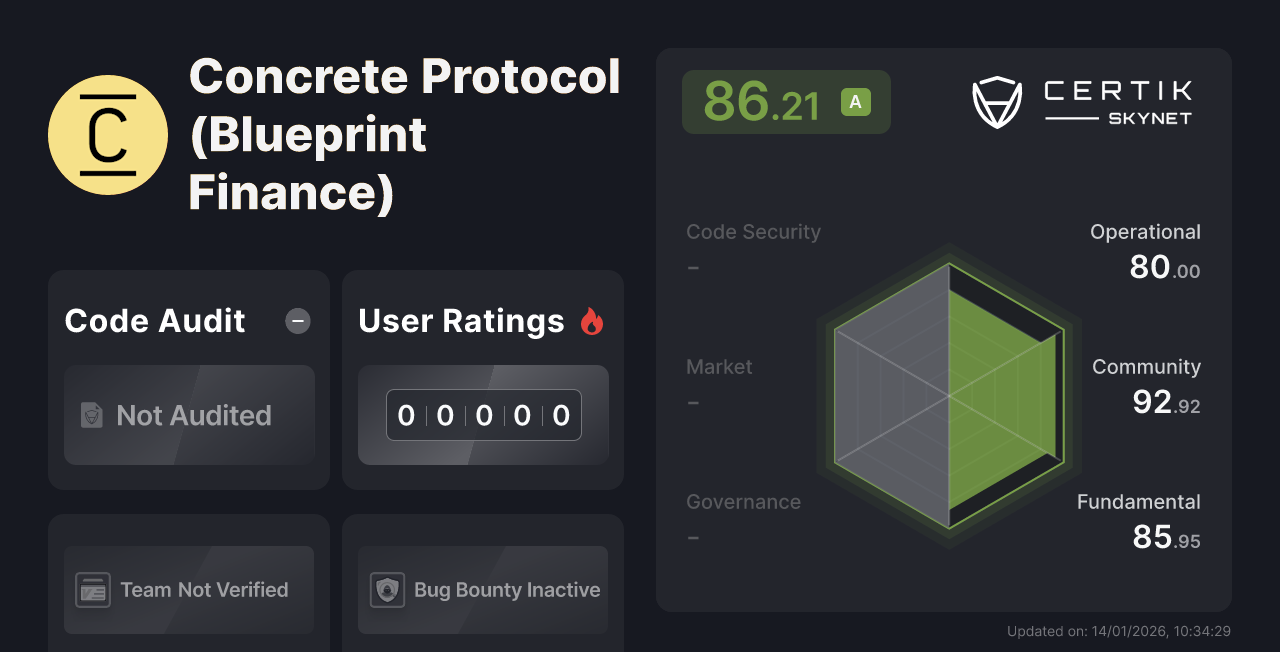Open the CERTIK SKYNET wordmark link
This screenshot has width=1280, height=652.
click(x=1116, y=100)
